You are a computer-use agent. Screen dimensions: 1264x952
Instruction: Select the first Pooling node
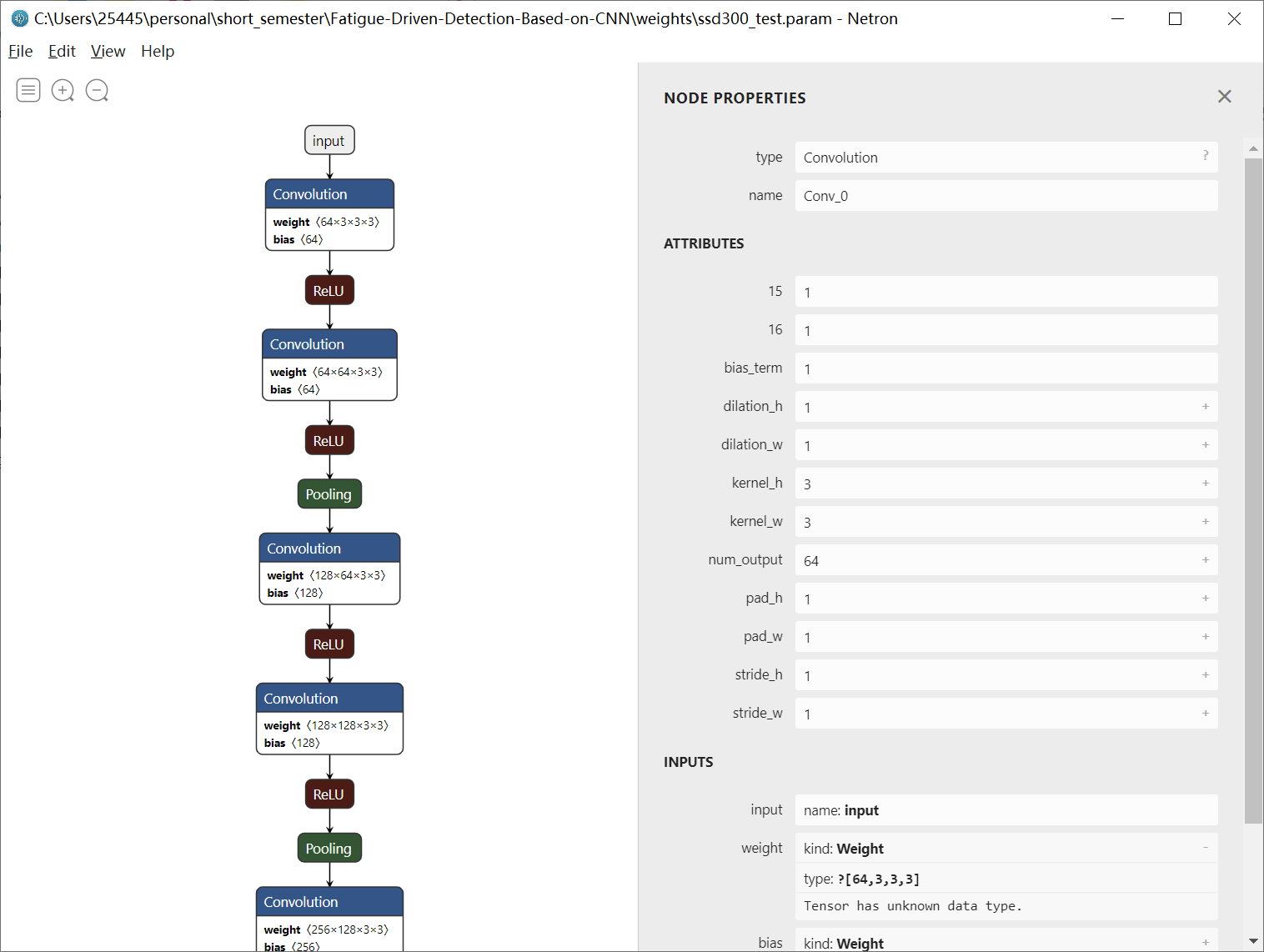[x=329, y=494]
